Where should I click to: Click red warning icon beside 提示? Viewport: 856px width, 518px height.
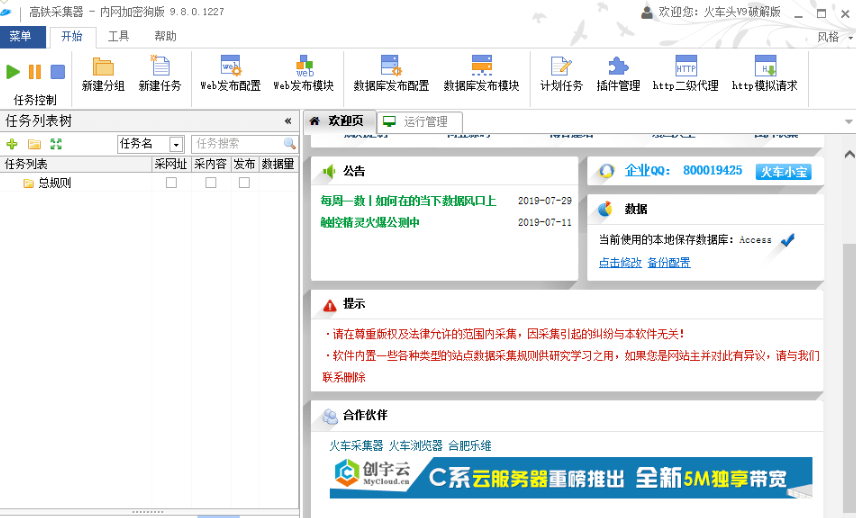(330, 305)
